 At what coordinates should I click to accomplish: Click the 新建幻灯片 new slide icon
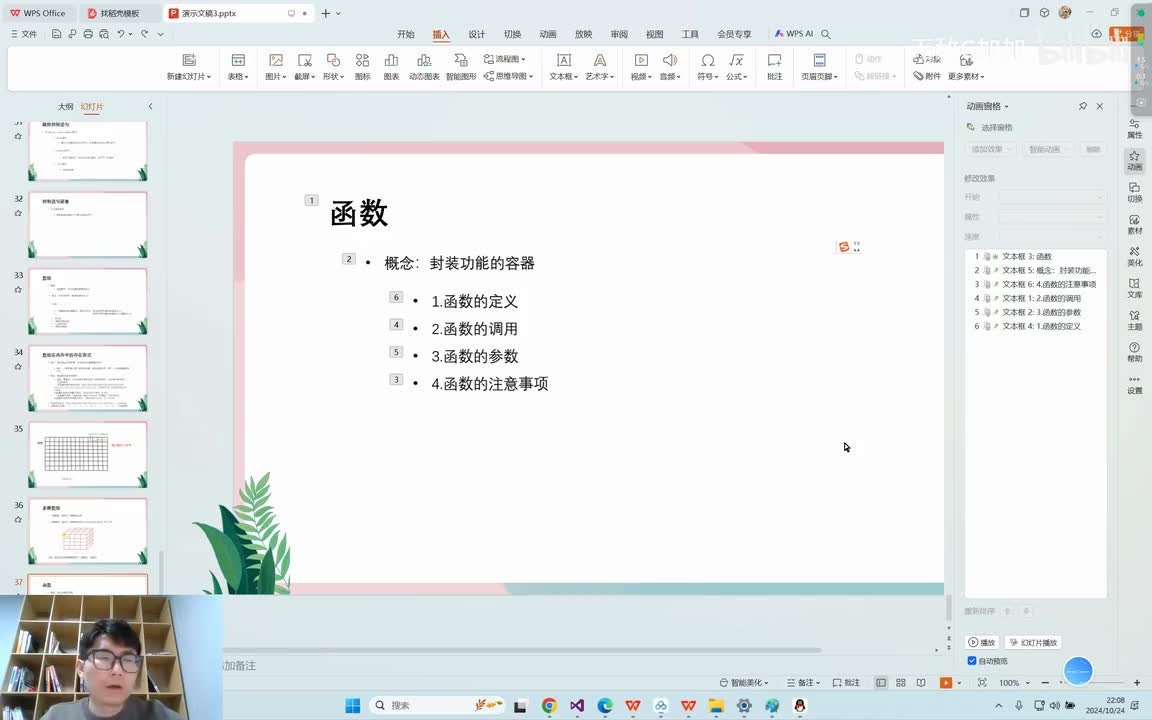[189, 60]
